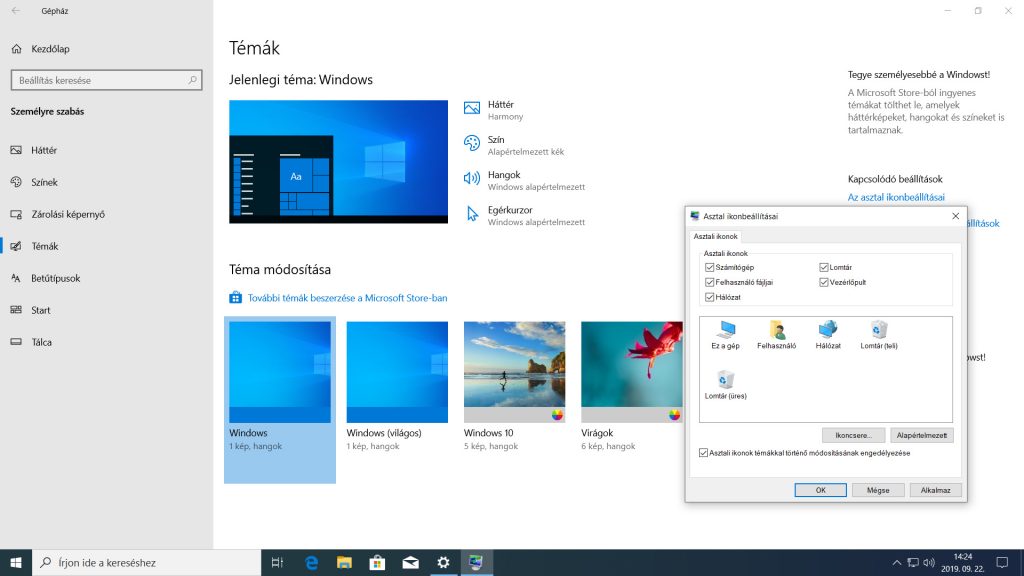Uncheck the Lomtár checkbox

[824, 267]
